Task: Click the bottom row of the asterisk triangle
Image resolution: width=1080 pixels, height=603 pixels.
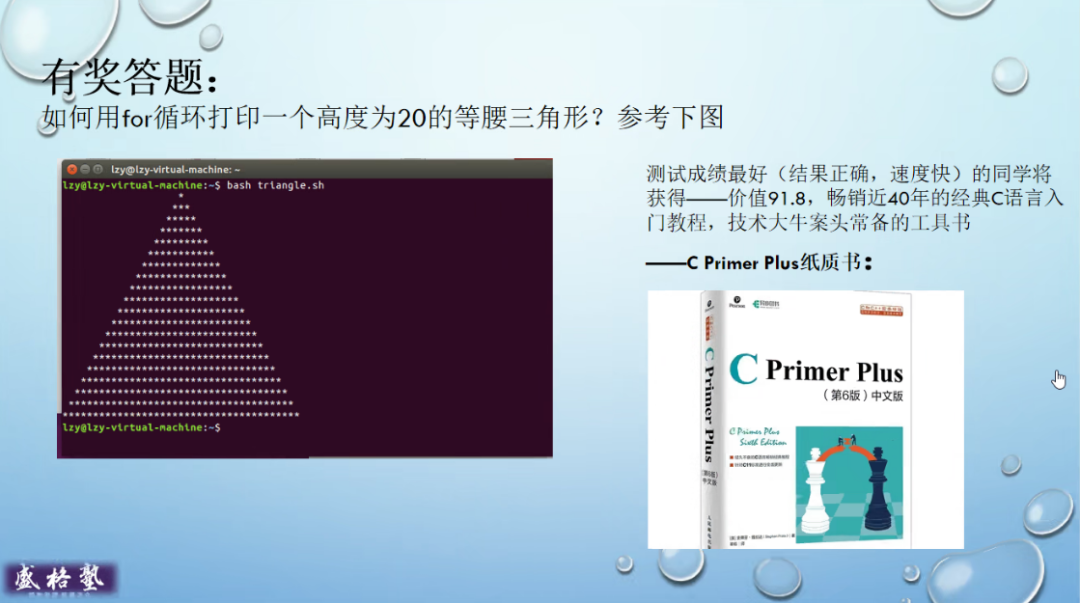Action: [181, 415]
